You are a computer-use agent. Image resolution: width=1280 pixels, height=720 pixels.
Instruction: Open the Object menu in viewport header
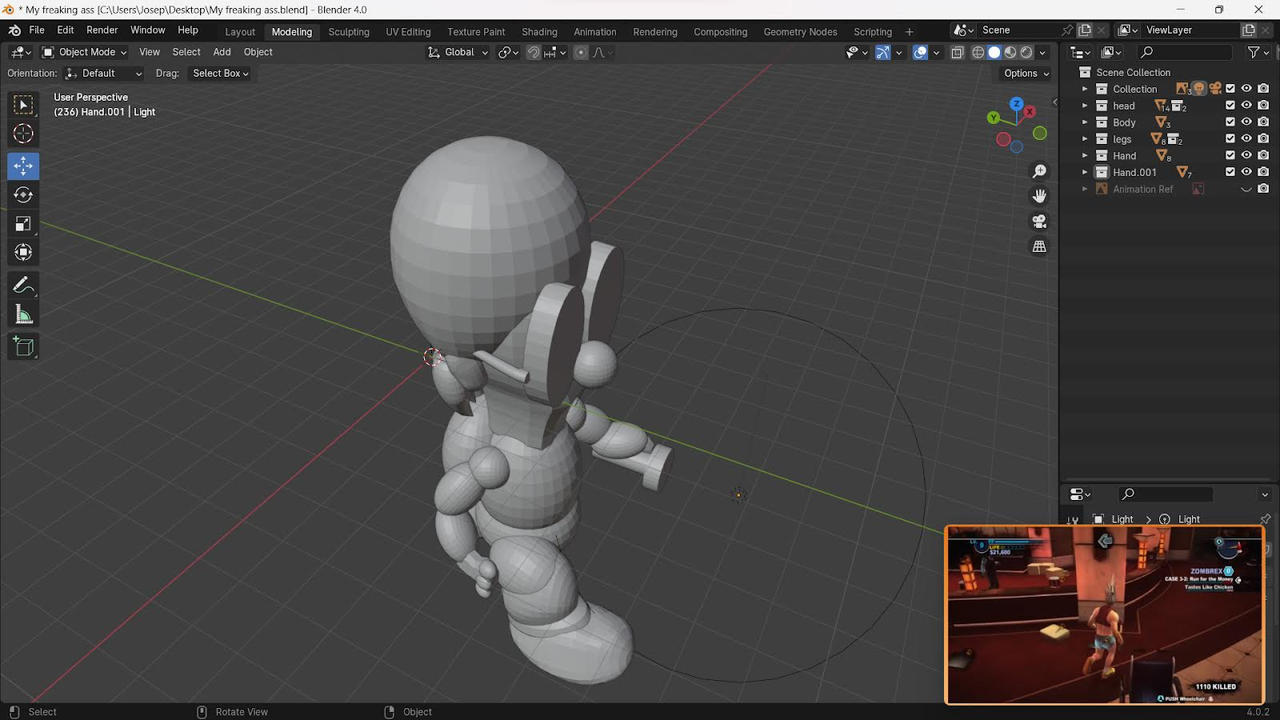(258, 52)
